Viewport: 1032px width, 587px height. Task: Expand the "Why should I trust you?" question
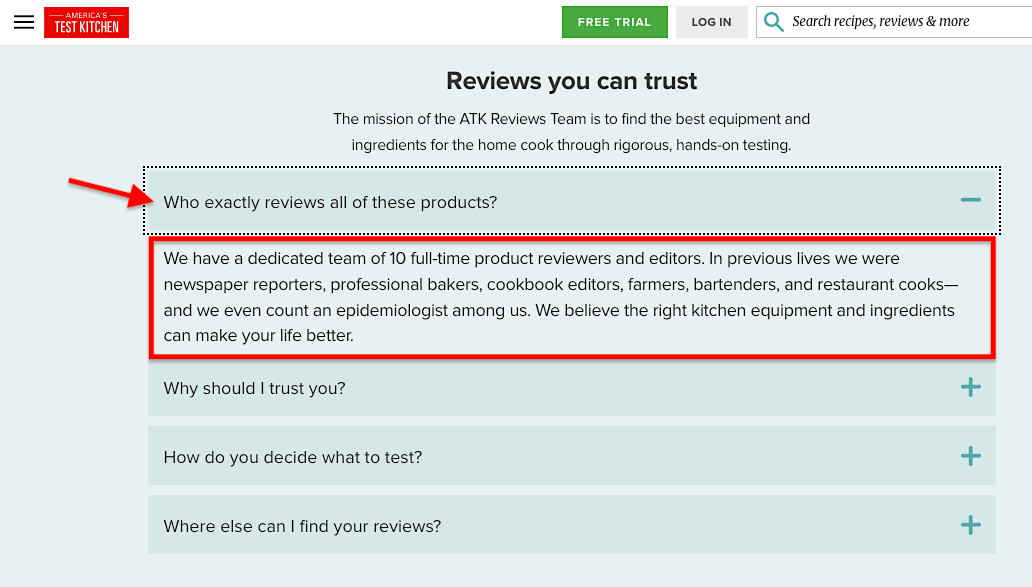click(255, 388)
